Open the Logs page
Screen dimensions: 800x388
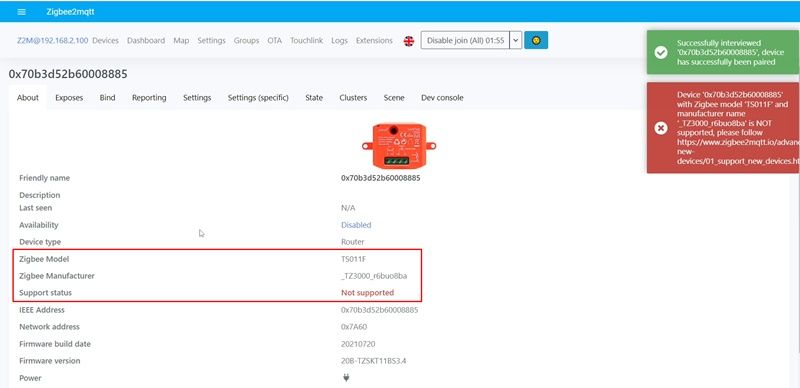339,40
